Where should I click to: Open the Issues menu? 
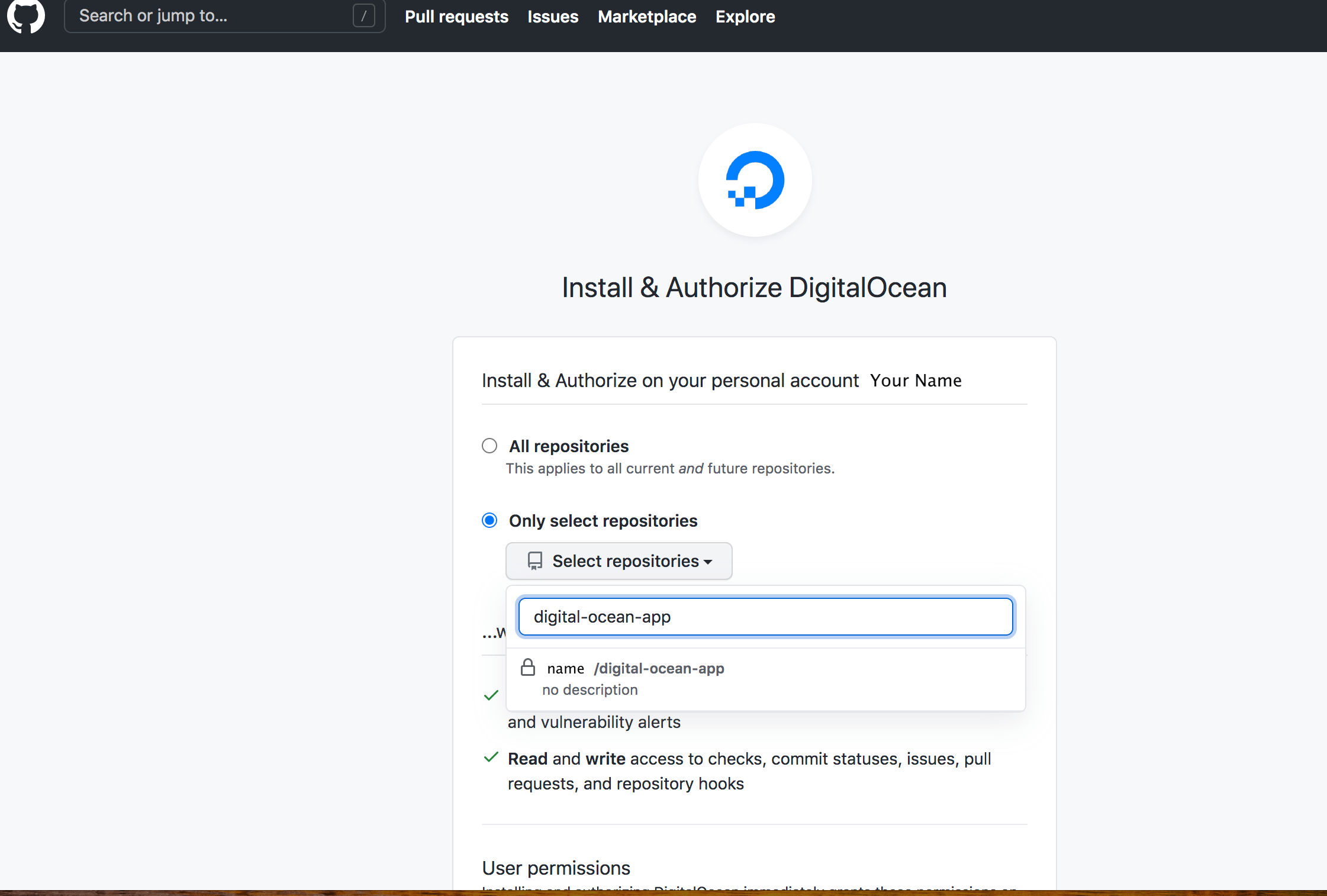point(552,17)
